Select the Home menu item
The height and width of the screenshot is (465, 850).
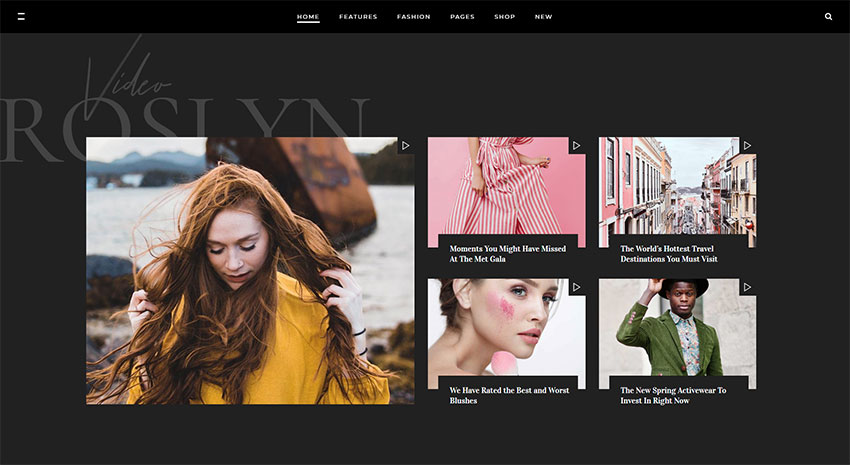point(308,17)
